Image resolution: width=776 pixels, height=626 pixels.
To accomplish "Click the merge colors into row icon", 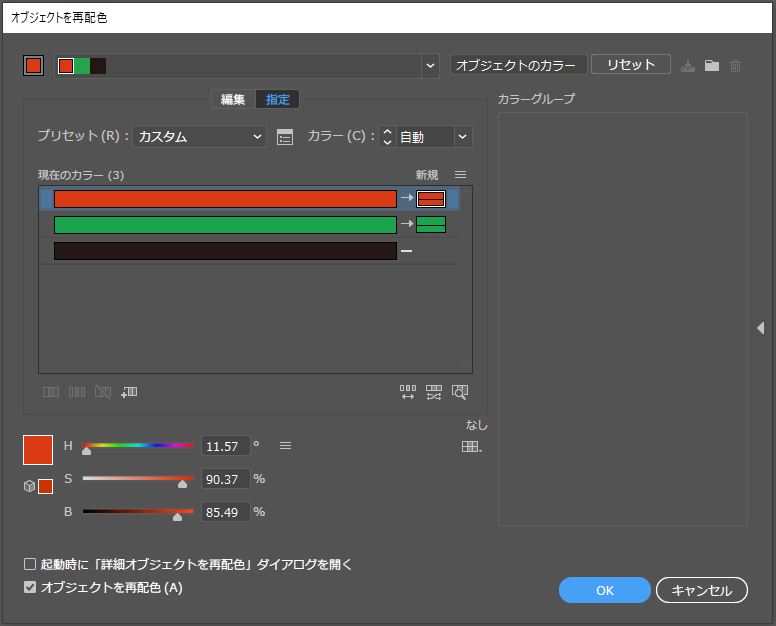I will click(x=50, y=392).
